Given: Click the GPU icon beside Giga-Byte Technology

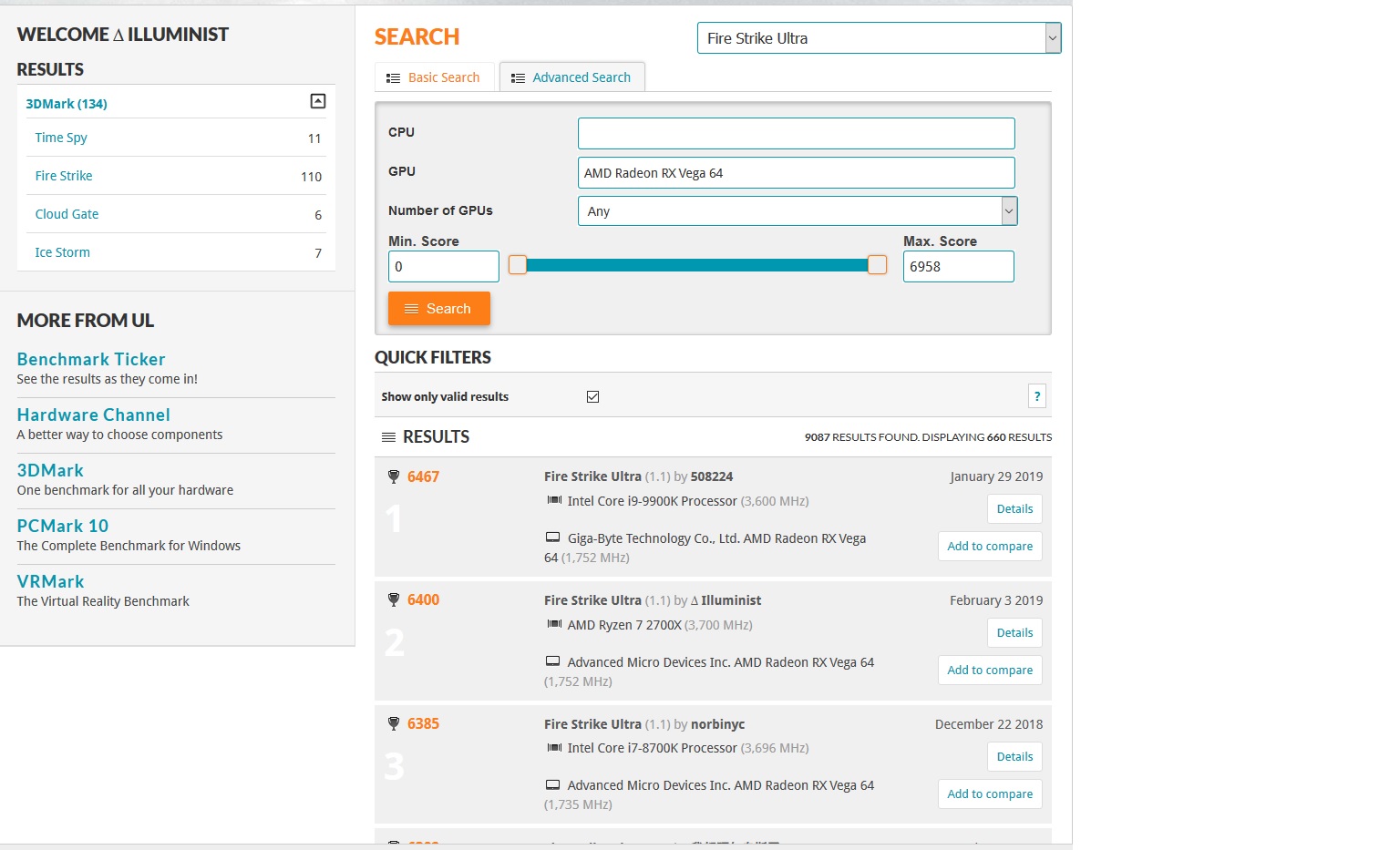Looking at the screenshot, I should (553, 538).
